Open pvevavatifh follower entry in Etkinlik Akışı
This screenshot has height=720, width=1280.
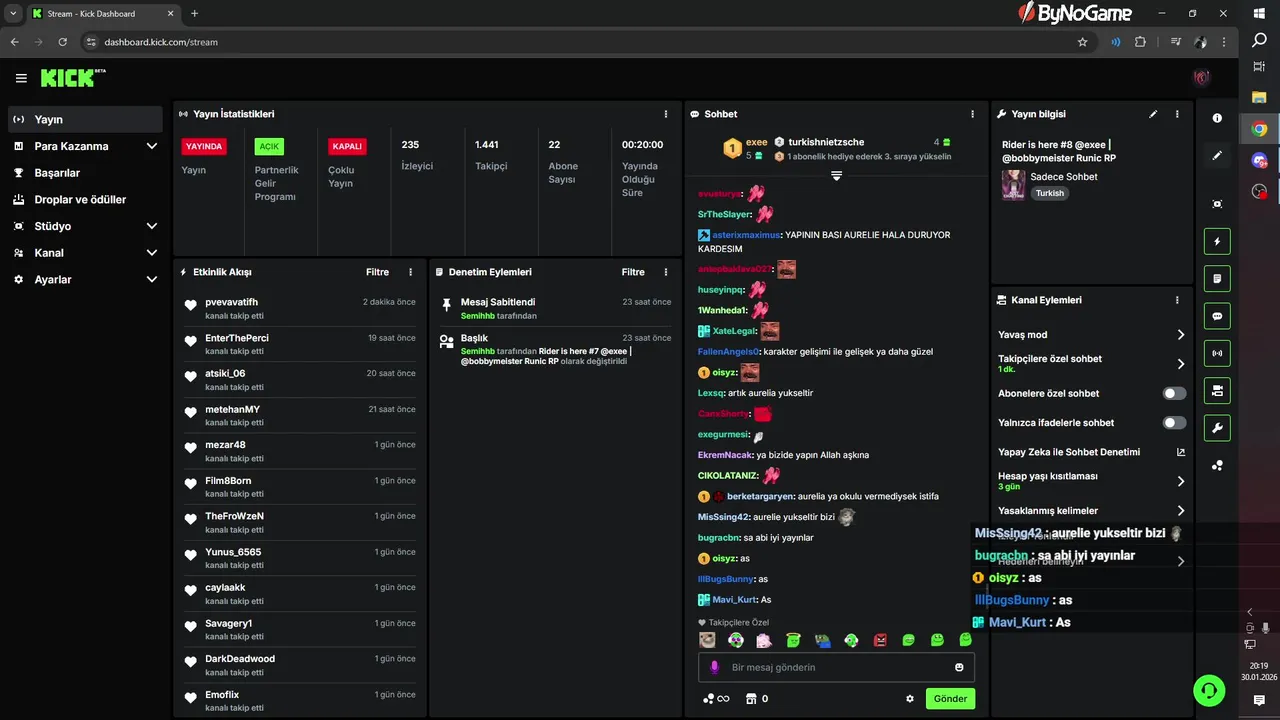click(x=300, y=308)
